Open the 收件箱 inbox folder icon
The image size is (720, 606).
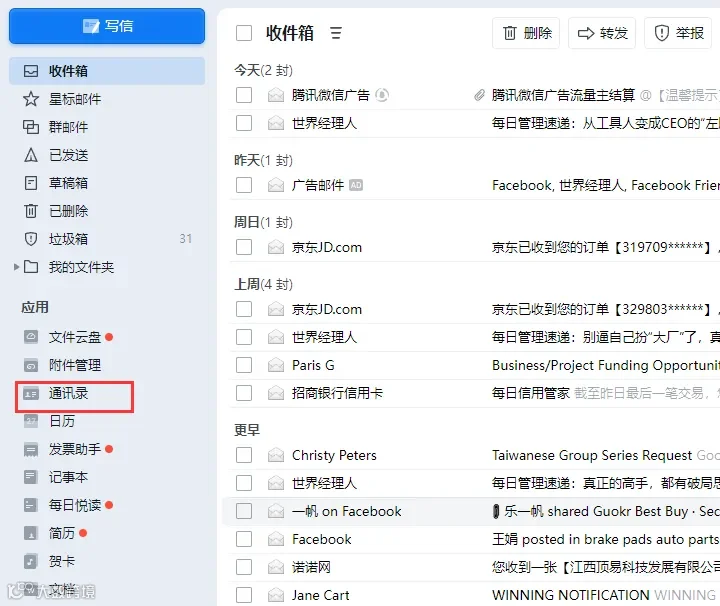(31, 71)
